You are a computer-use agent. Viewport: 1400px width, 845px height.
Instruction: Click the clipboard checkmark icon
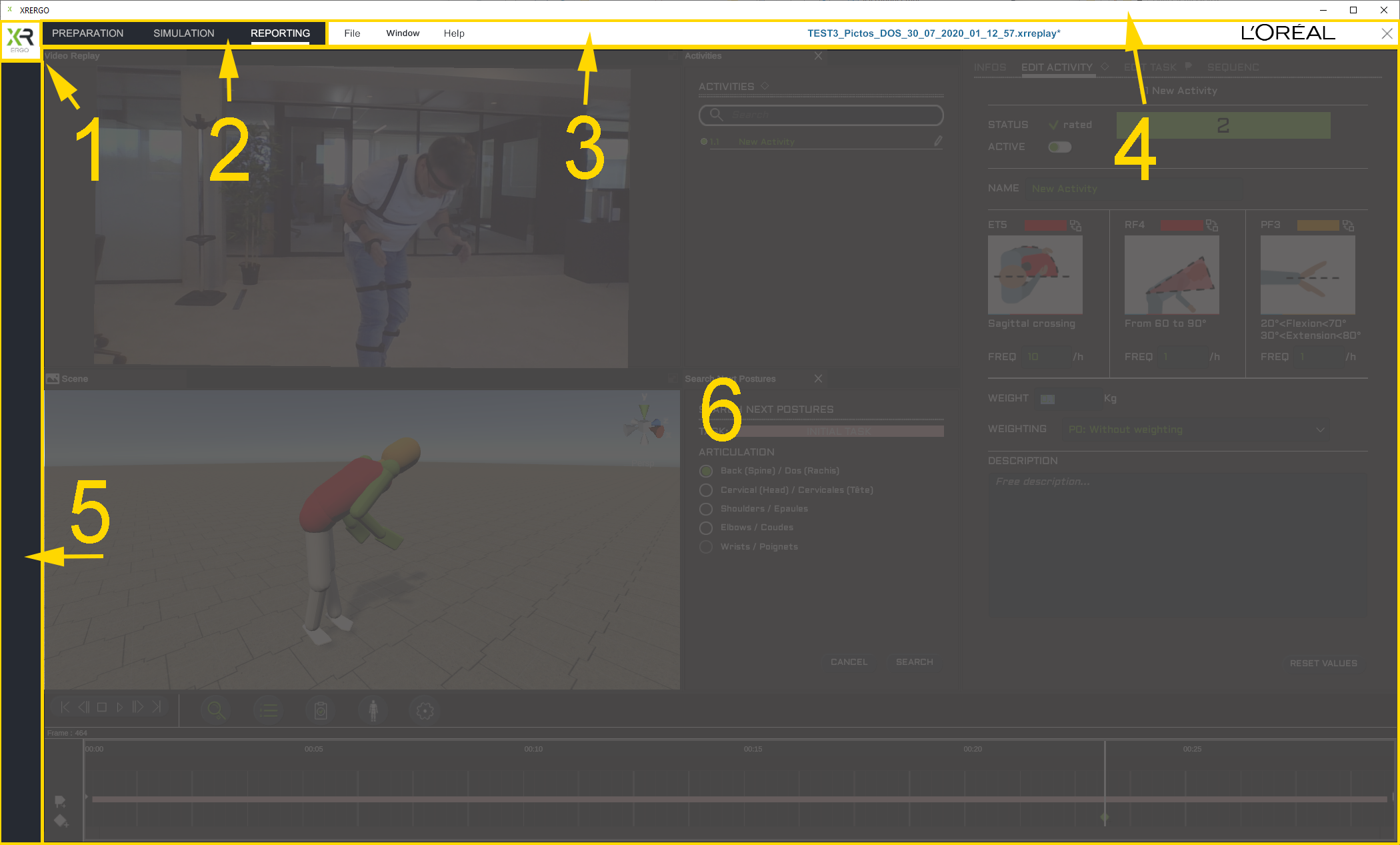pyautogui.click(x=321, y=710)
